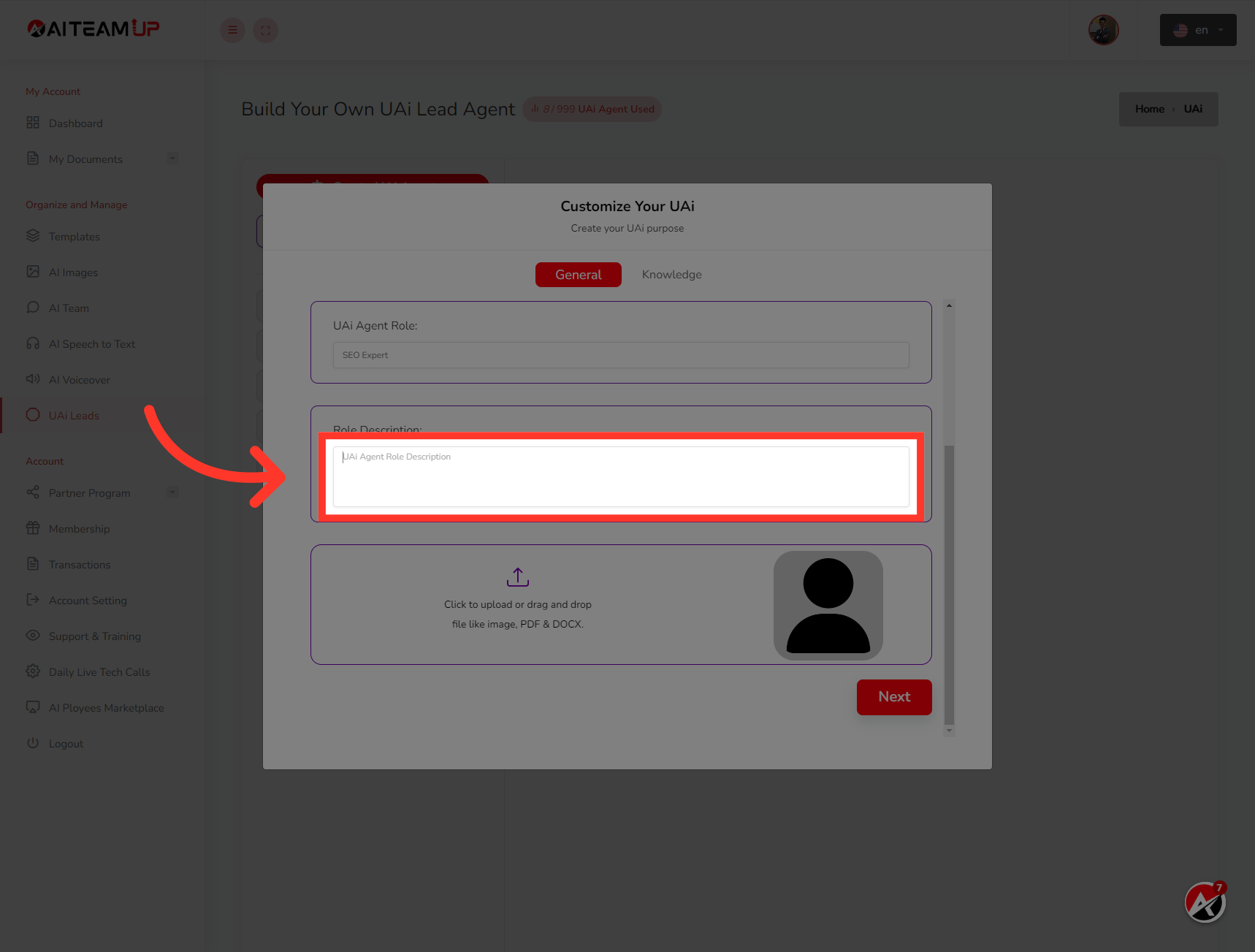Viewport: 1255px width, 952px height.
Task: Open Account Setting page
Action: tap(88, 601)
